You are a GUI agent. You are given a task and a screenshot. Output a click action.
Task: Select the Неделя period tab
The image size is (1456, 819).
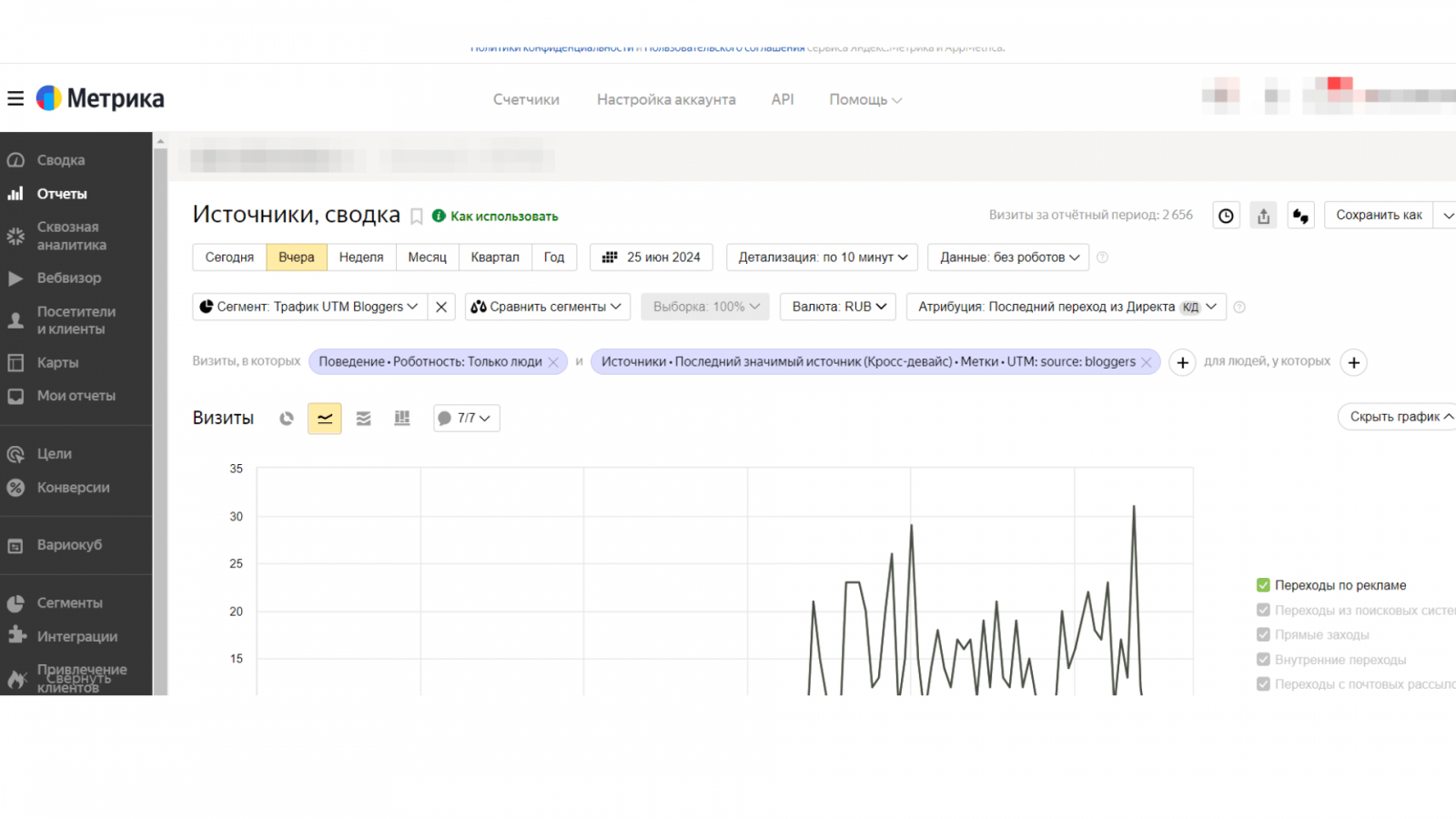(x=361, y=258)
